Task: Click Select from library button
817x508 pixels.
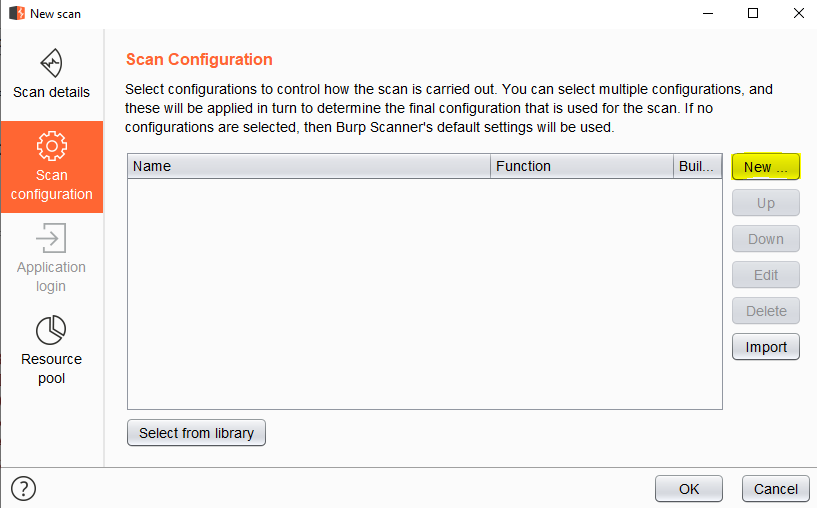Action: pyautogui.click(x=196, y=433)
